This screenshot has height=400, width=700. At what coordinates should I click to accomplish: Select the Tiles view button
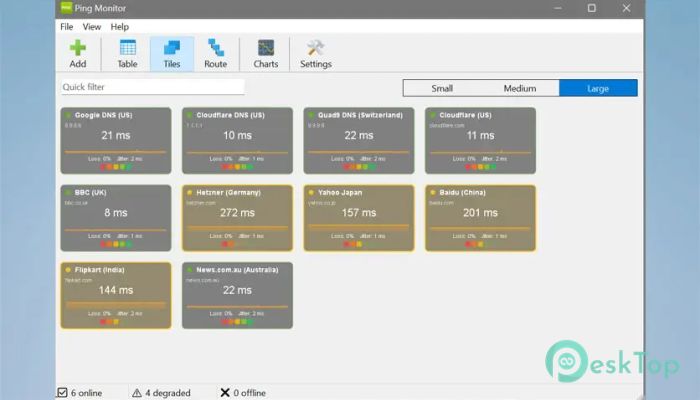point(172,54)
